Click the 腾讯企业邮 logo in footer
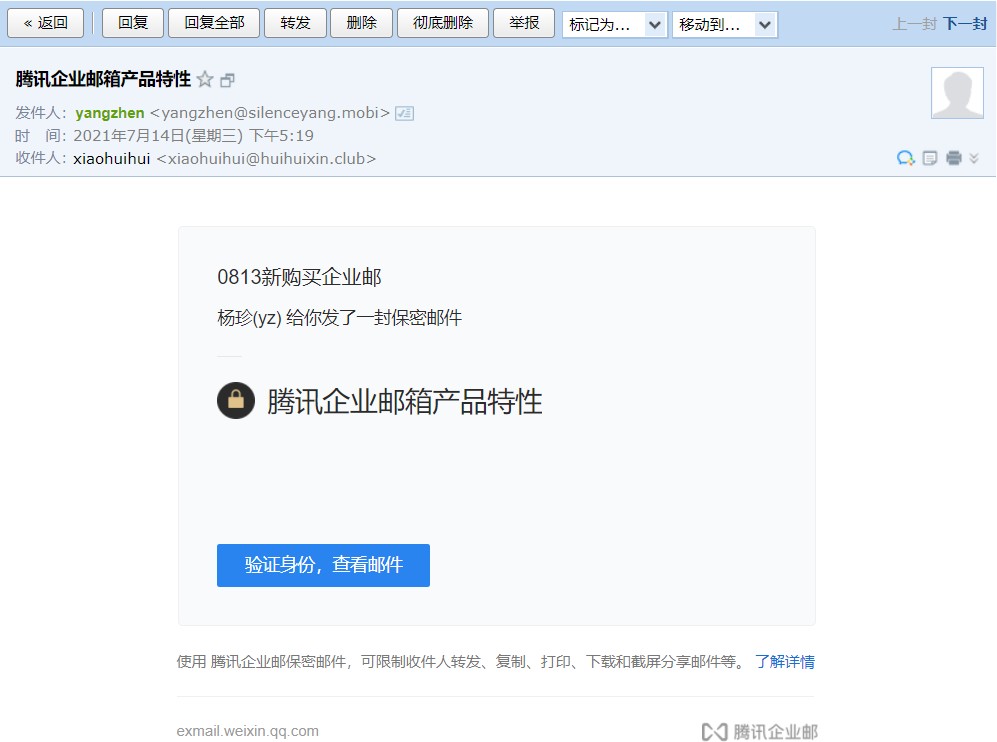 [760, 732]
